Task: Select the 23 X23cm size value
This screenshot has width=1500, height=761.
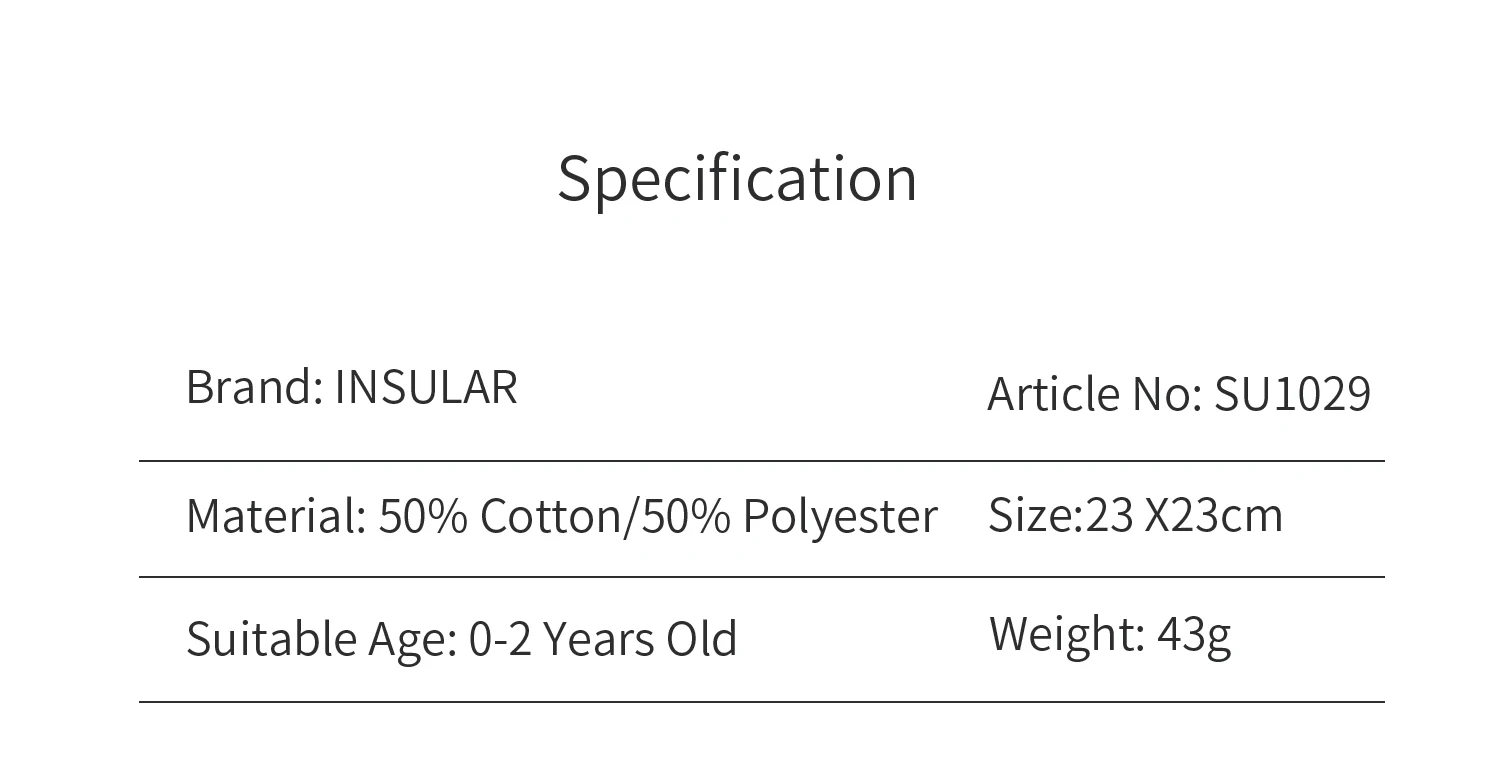Action: (1184, 516)
